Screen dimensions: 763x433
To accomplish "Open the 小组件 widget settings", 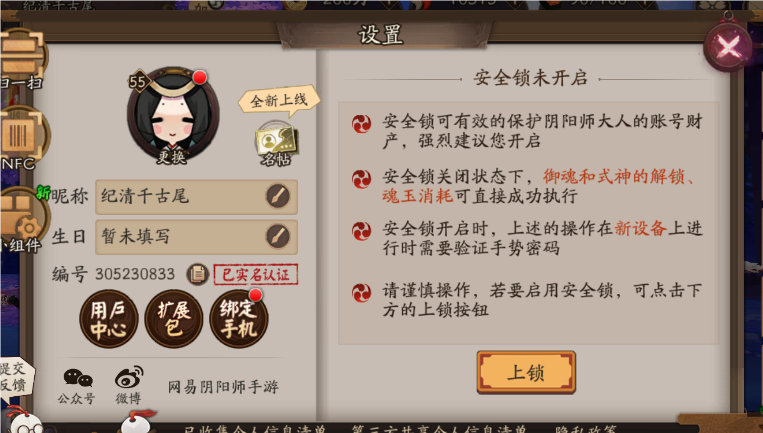I will [x=21, y=221].
